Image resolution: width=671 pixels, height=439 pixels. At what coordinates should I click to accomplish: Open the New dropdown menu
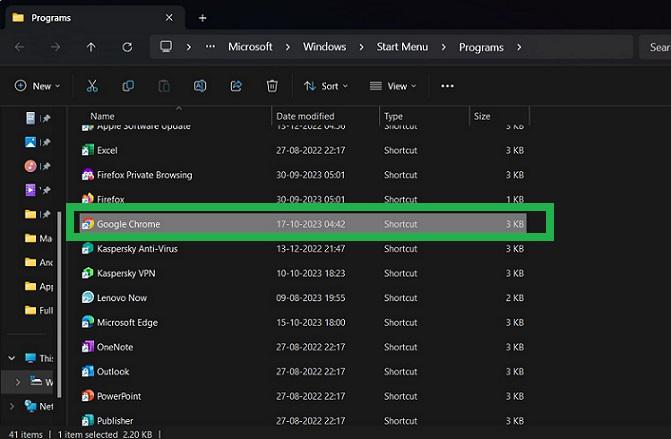click(37, 86)
